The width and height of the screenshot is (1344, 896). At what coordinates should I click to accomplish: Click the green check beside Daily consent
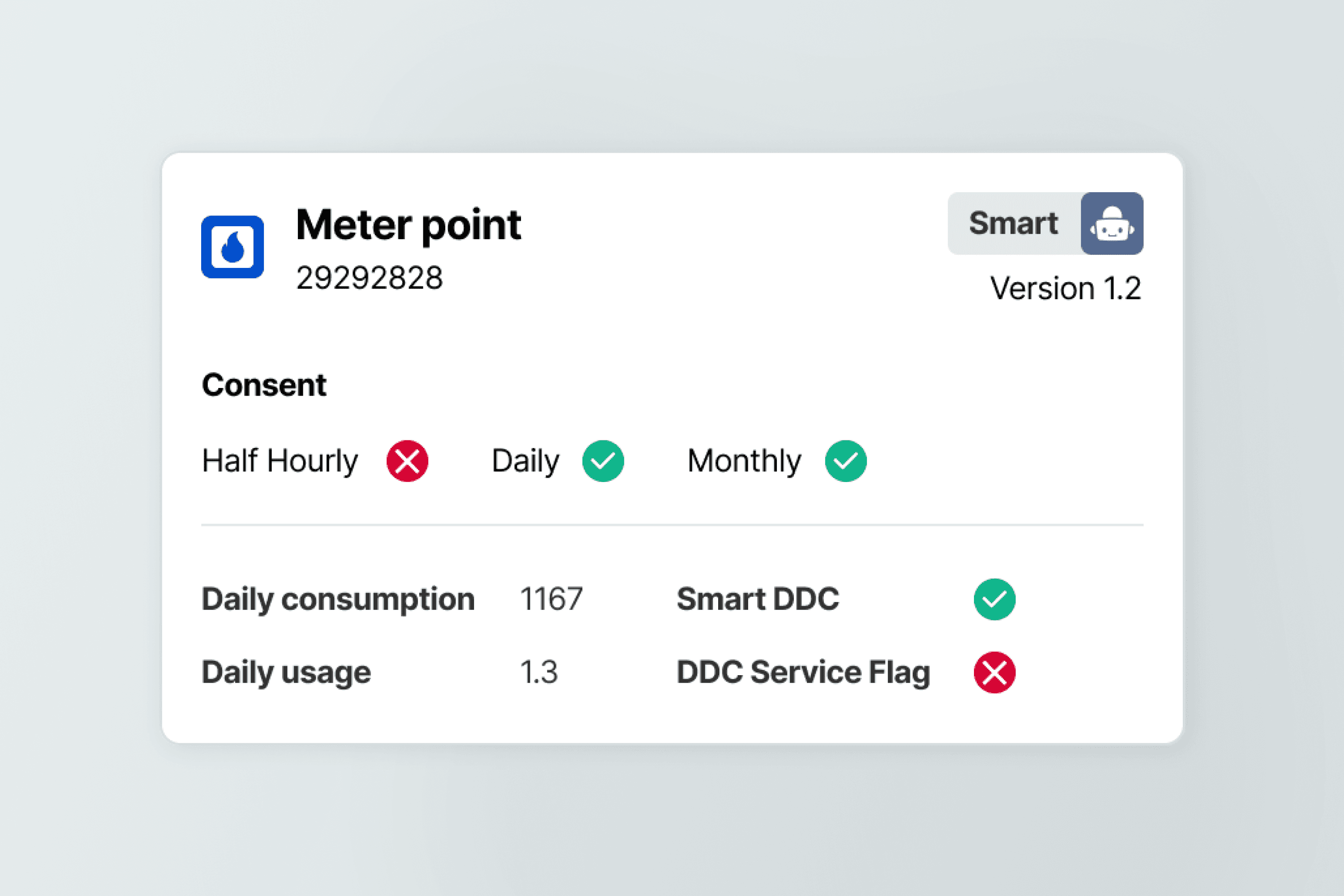tap(603, 461)
